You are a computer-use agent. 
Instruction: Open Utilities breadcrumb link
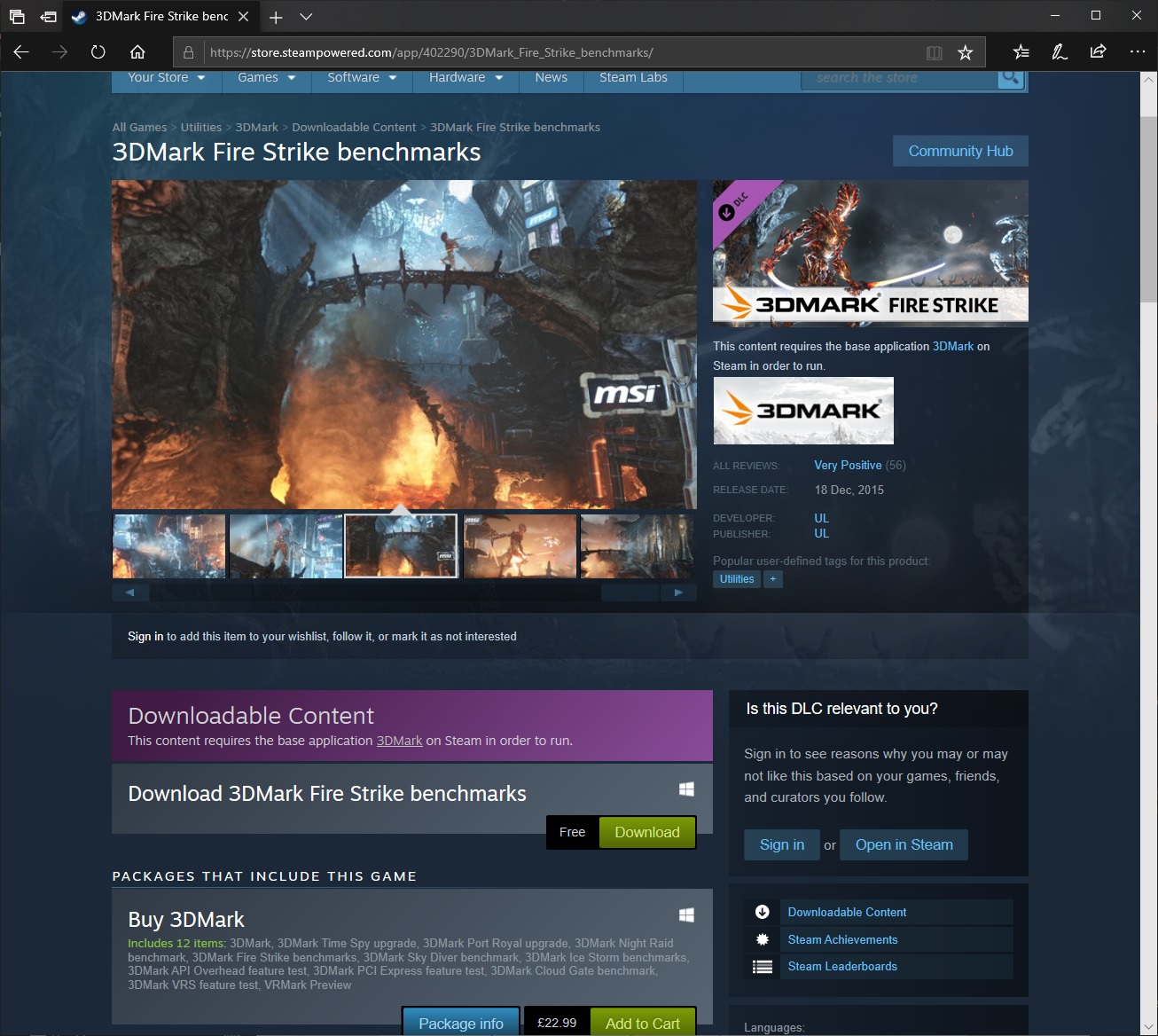pyautogui.click(x=201, y=128)
